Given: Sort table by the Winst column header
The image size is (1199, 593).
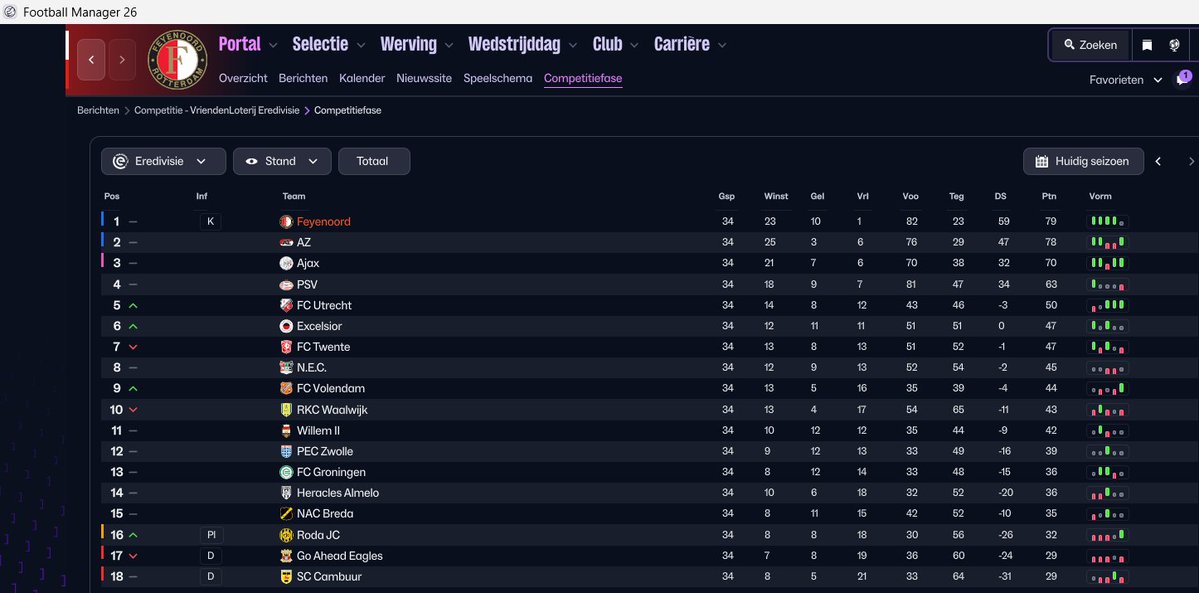Looking at the screenshot, I should click(775, 197).
